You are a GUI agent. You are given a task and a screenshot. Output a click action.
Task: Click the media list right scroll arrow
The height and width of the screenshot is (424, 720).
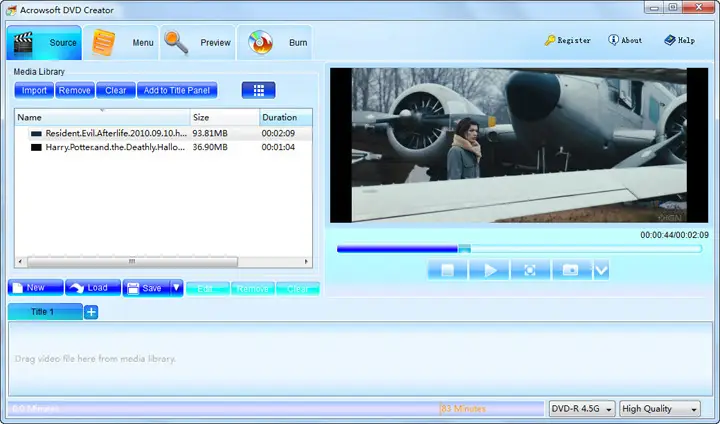[x=306, y=262]
